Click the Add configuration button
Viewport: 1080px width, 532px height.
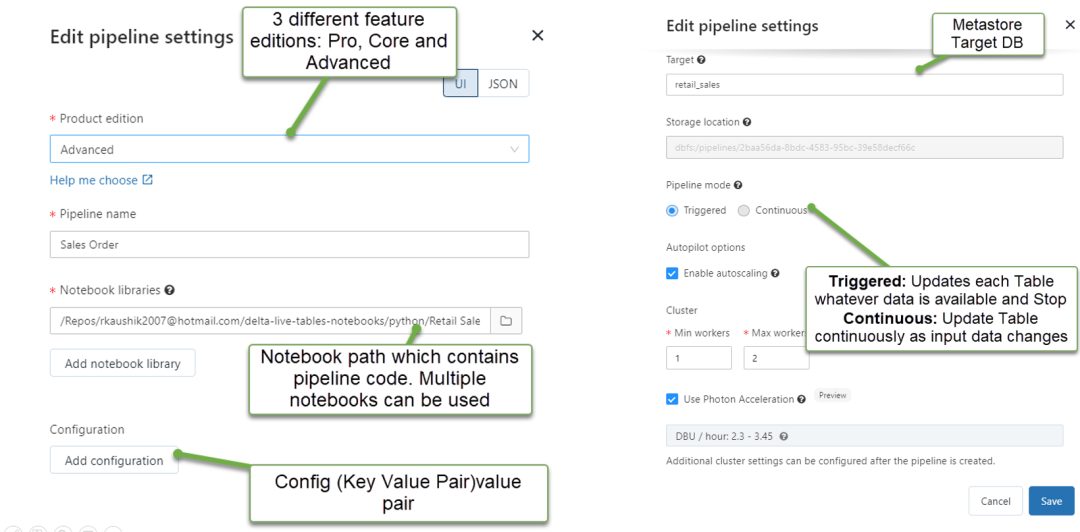[114, 460]
